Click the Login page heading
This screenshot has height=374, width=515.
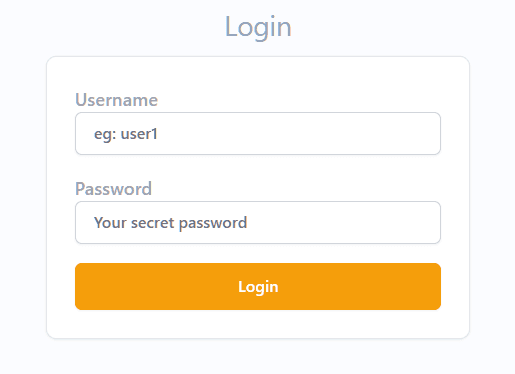(258, 27)
